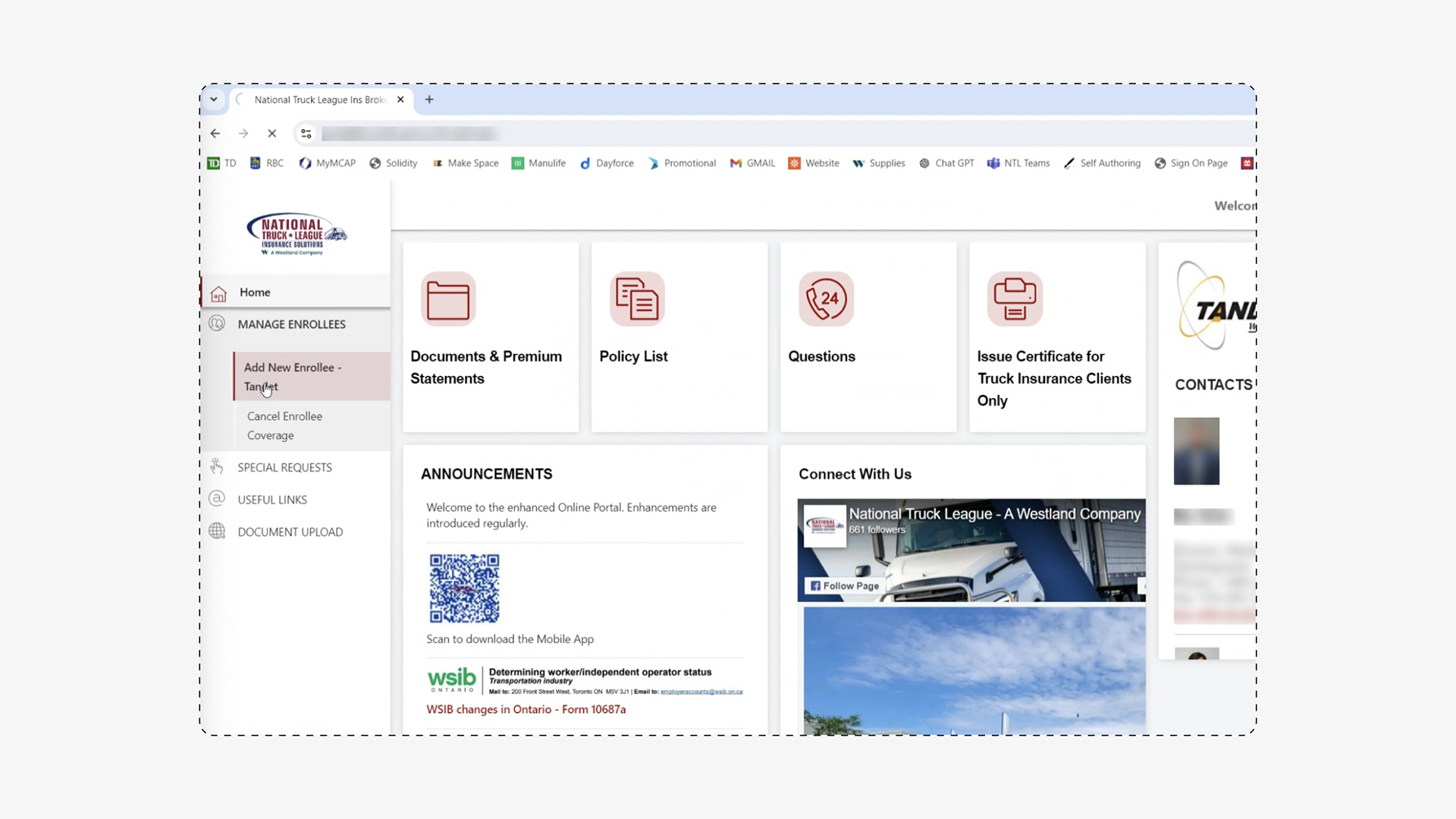Viewport: 1456px width, 819px height.
Task: Open the MyMCAP bookmark
Action: (328, 163)
